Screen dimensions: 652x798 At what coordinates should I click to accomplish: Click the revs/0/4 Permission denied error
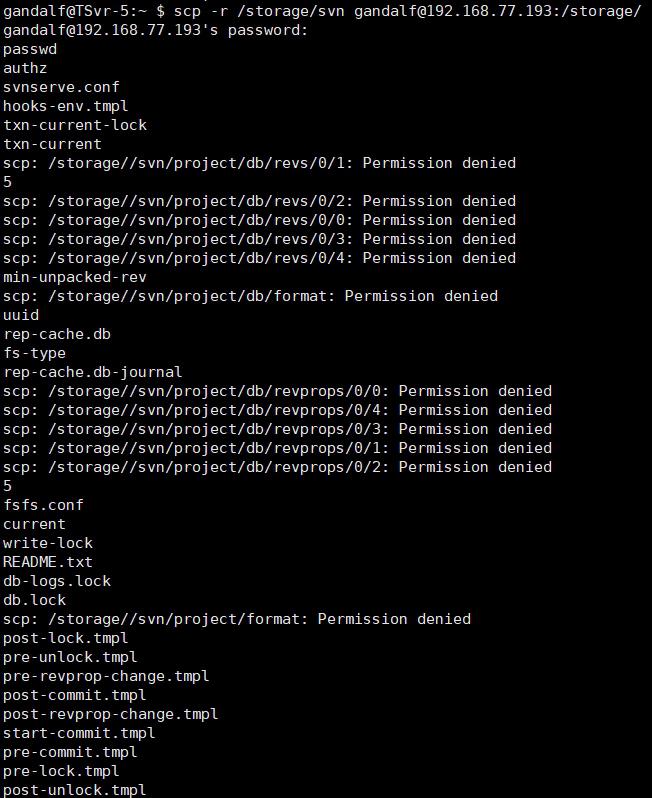pos(260,258)
